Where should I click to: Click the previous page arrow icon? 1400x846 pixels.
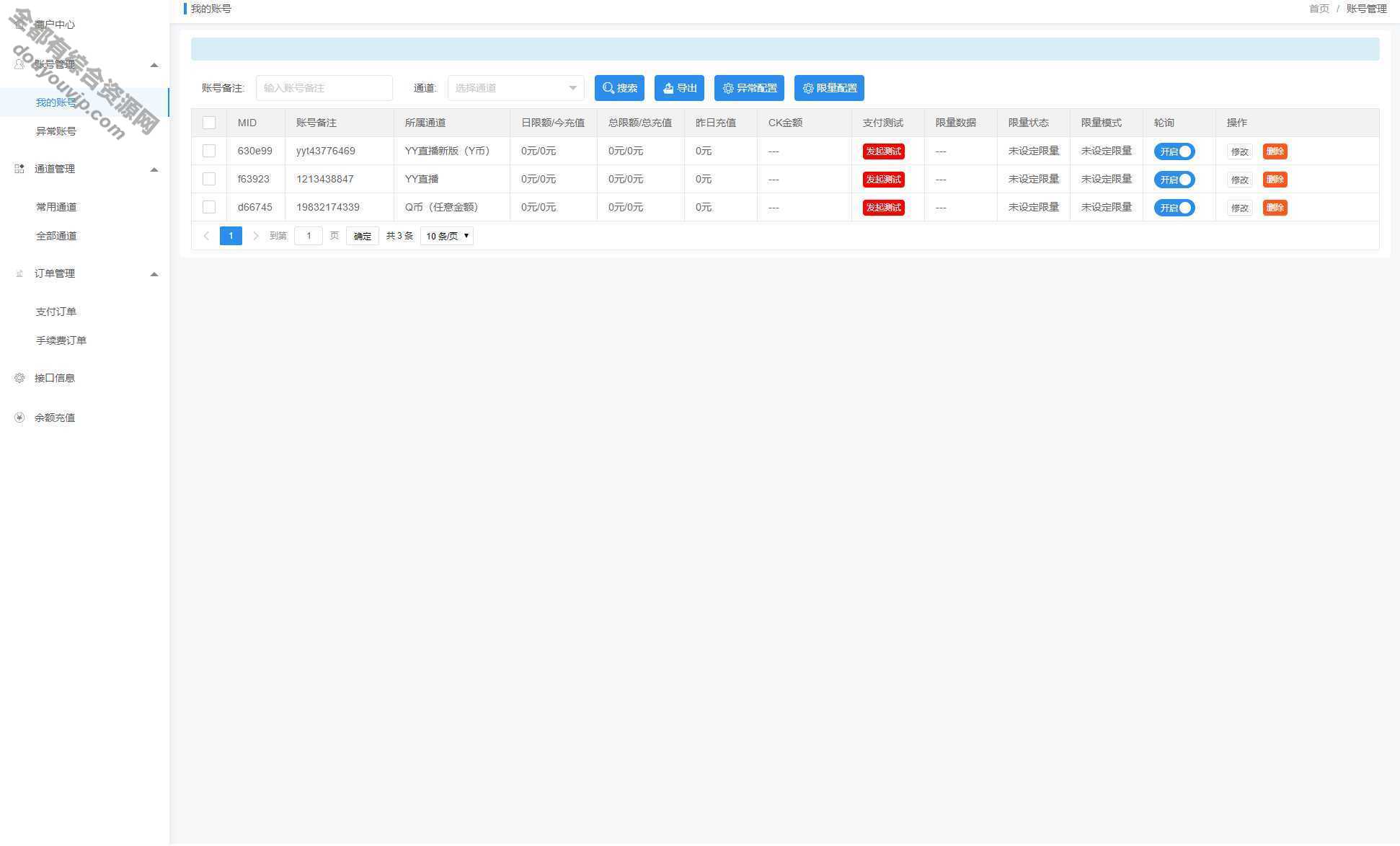pos(206,236)
